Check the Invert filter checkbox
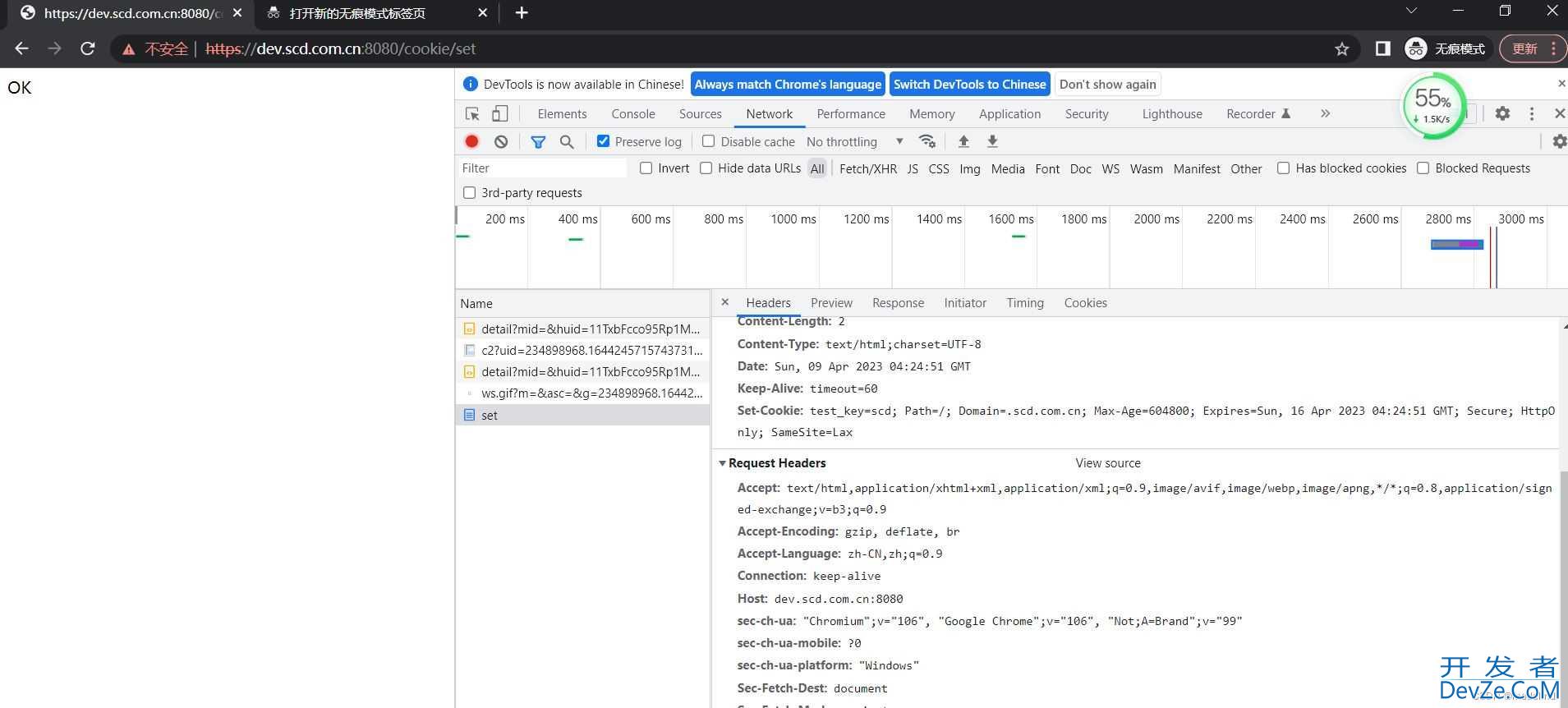This screenshot has height=708, width=1568. click(646, 168)
